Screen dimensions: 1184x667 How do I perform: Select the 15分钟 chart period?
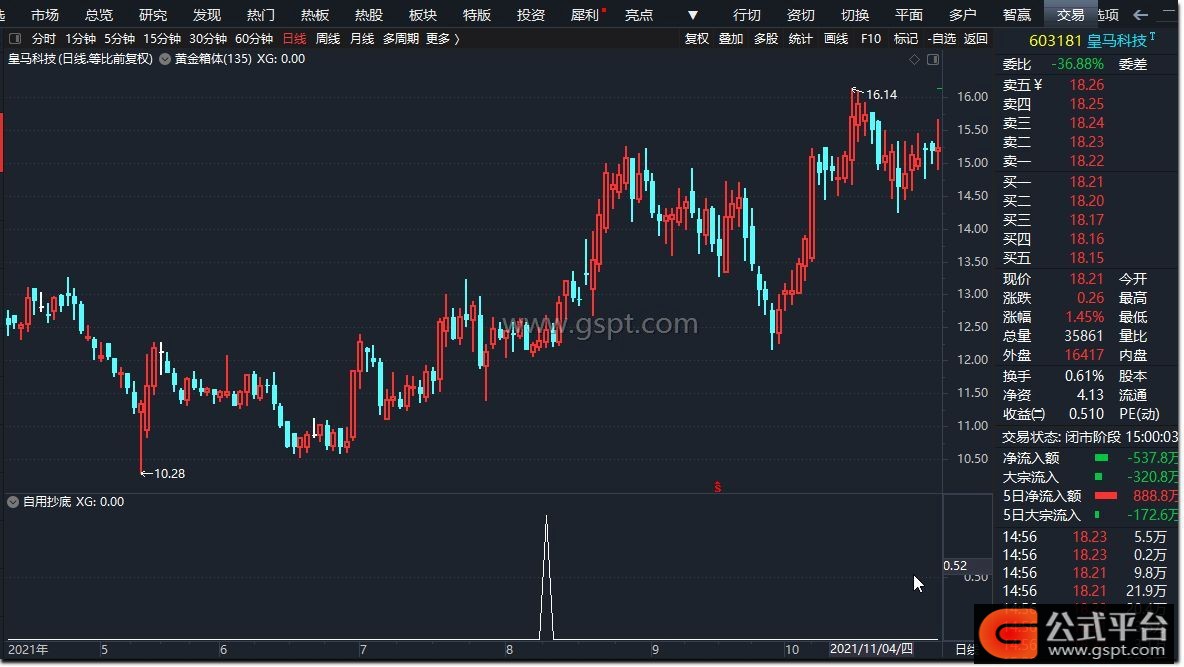pyautogui.click(x=162, y=39)
